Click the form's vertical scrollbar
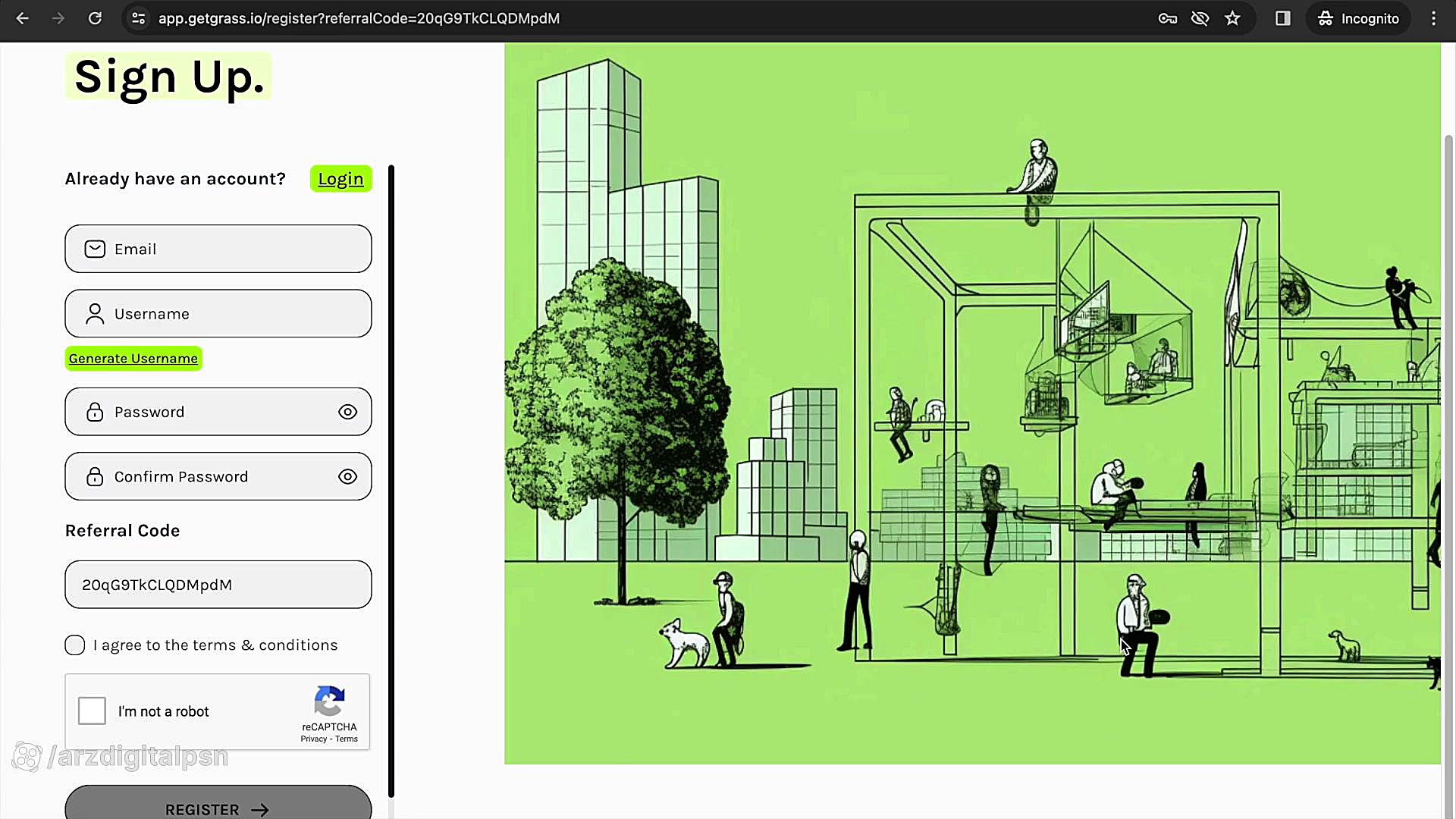 coord(391,482)
